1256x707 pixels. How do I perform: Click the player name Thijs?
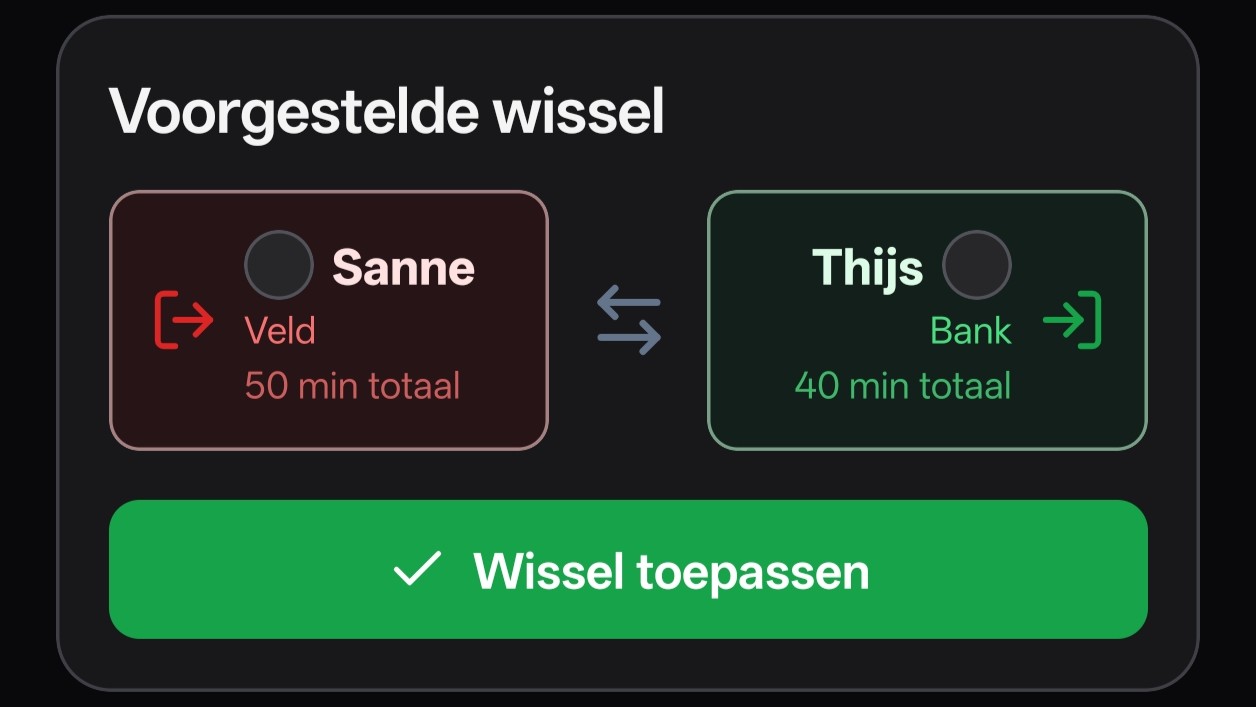[867, 267]
